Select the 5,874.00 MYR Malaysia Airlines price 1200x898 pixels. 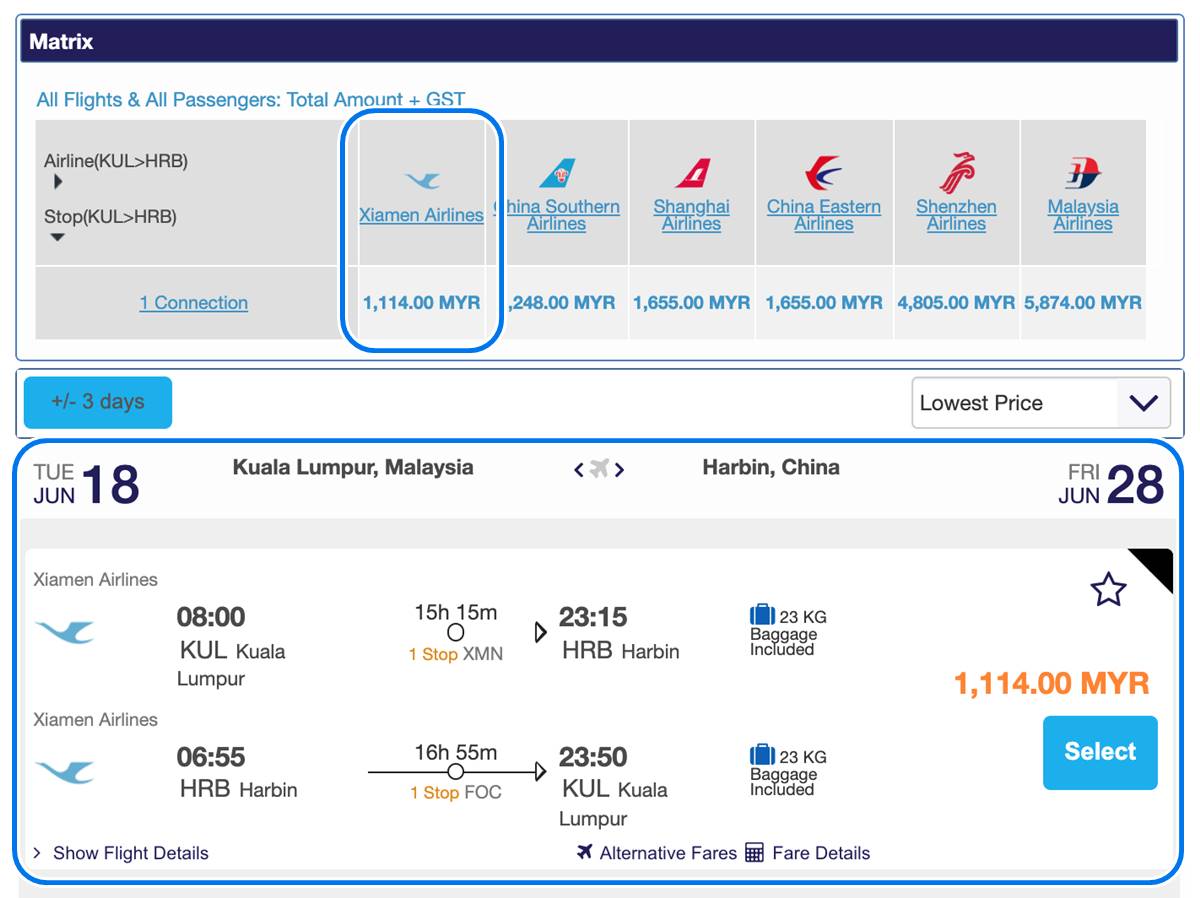[x=1083, y=303]
